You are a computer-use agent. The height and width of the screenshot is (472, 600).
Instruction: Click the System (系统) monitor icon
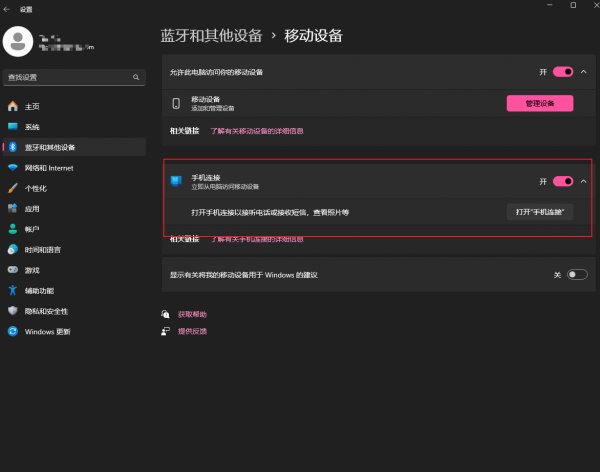pyautogui.click(x=13, y=126)
